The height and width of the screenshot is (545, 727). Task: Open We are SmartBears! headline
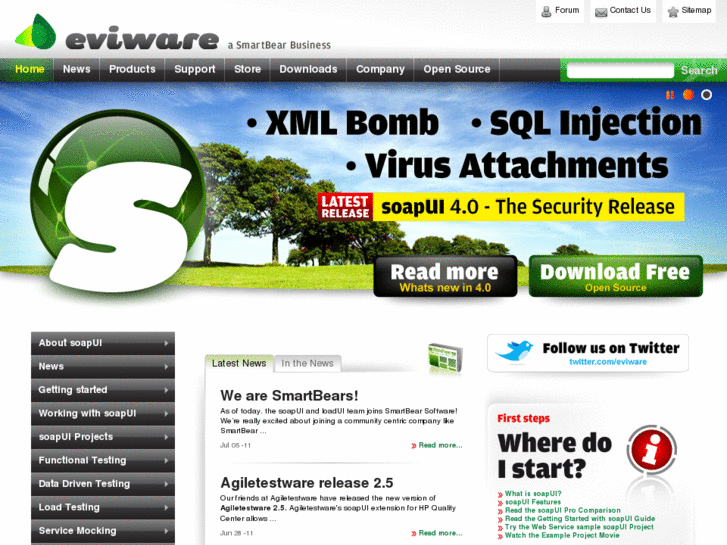(x=289, y=396)
